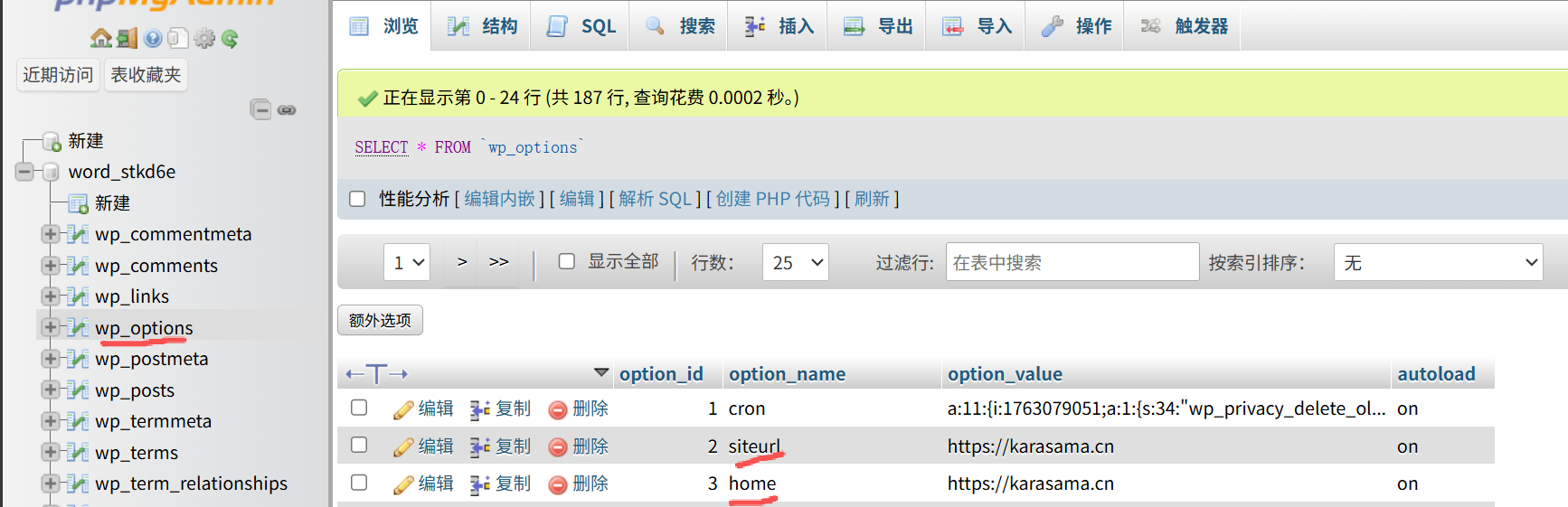
Task: Click the 解析 SQL link
Action: coord(655,199)
